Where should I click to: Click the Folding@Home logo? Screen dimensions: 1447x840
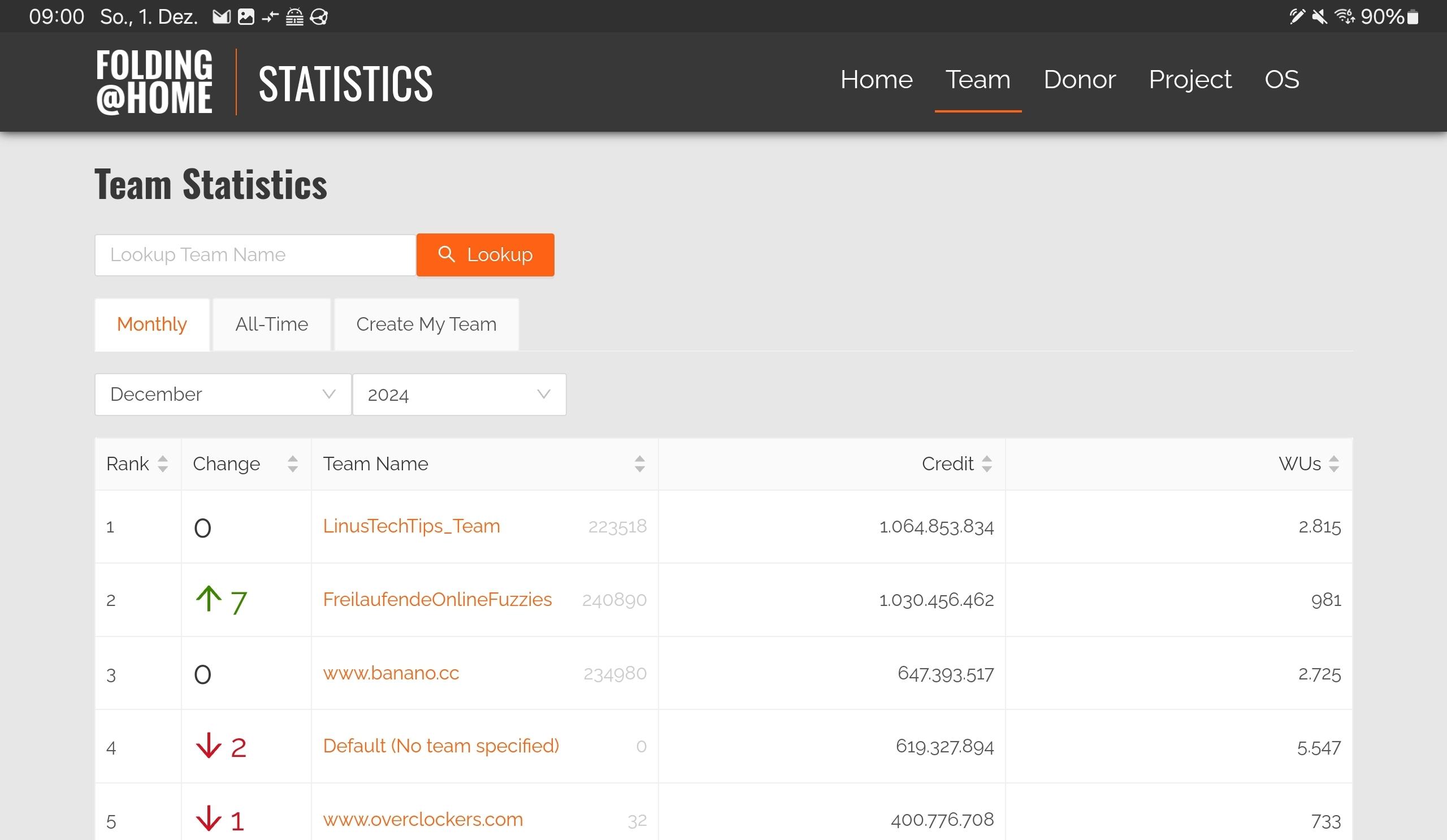point(154,81)
